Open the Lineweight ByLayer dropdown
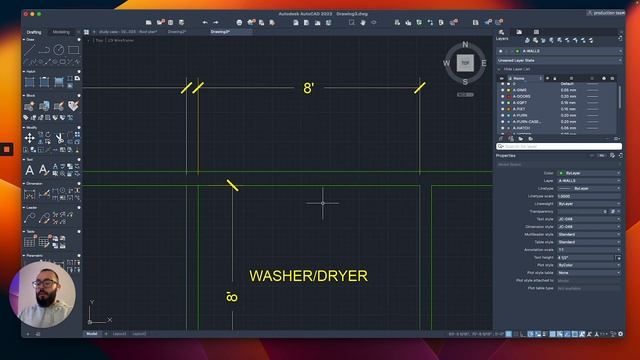Viewport: 640px width, 360px height. click(x=589, y=204)
